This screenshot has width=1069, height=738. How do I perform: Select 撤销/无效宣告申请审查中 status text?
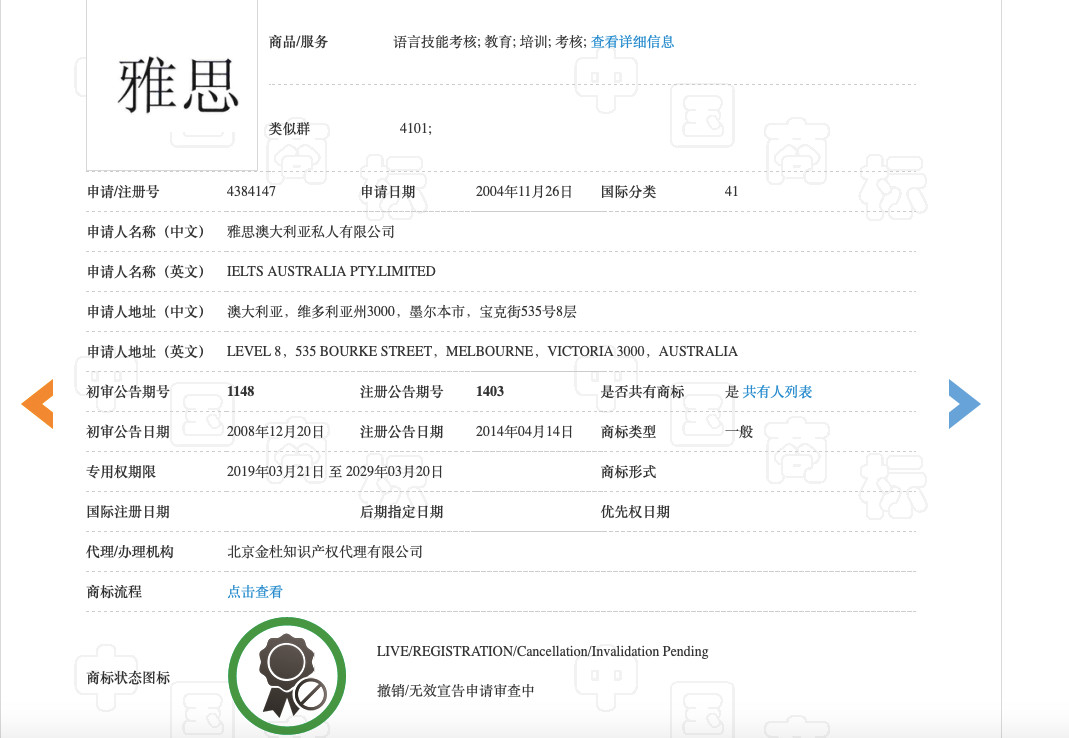pos(455,691)
